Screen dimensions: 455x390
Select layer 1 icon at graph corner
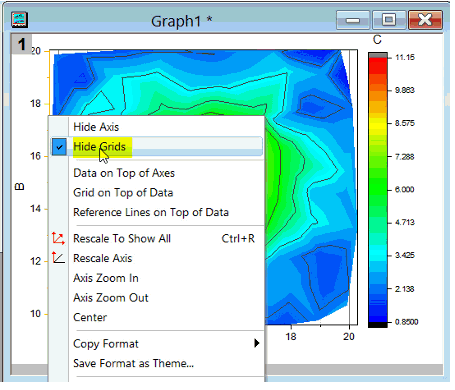[x=21, y=44]
